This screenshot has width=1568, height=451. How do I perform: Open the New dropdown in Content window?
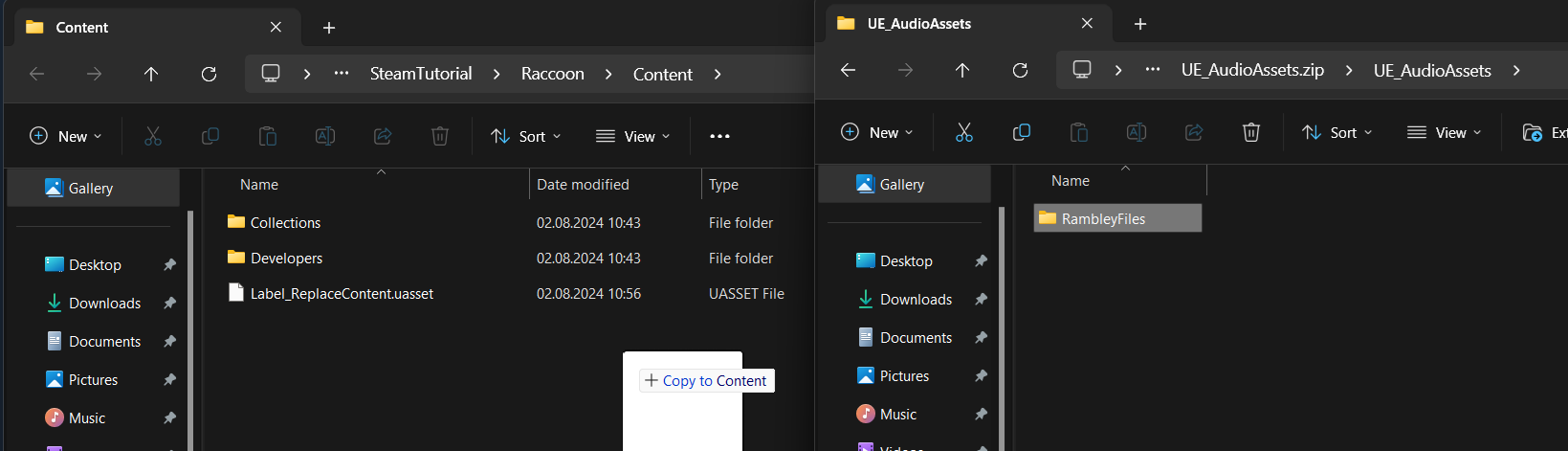pyautogui.click(x=66, y=136)
